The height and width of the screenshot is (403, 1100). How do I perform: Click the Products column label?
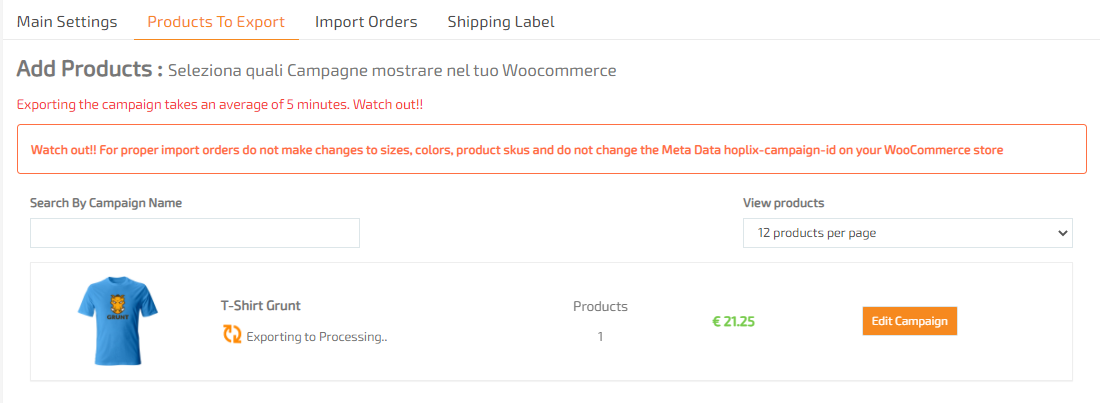click(x=601, y=306)
